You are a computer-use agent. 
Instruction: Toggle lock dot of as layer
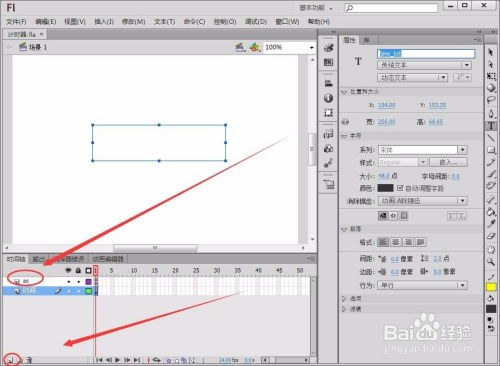pyautogui.click(x=78, y=282)
